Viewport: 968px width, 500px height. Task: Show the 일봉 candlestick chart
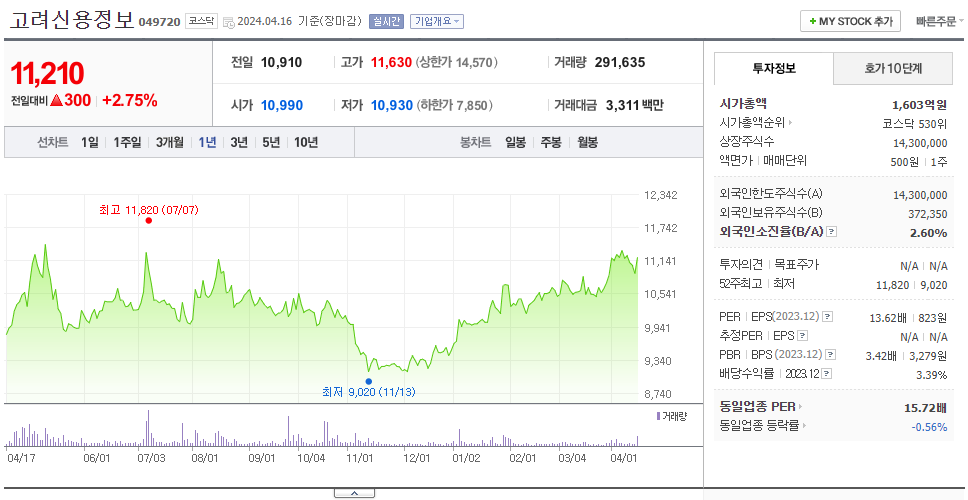[515, 143]
